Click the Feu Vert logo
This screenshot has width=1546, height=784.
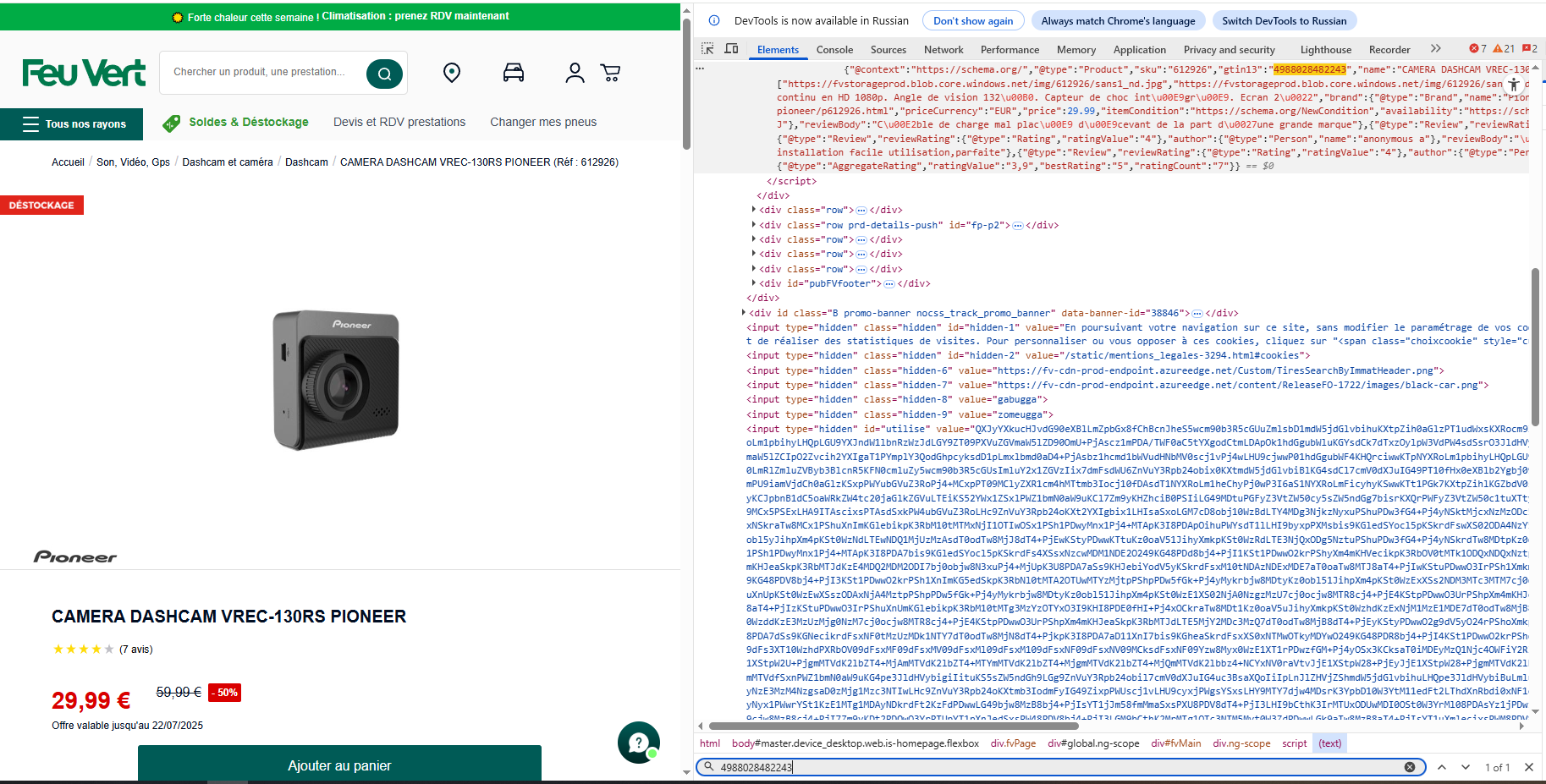click(x=84, y=74)
